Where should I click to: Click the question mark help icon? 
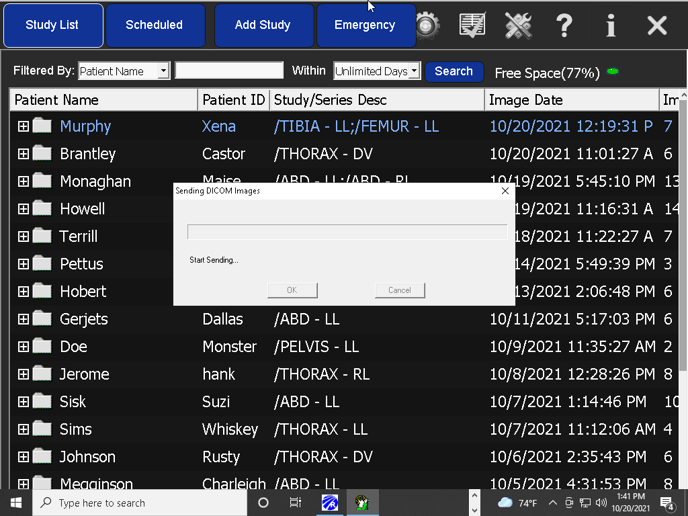click(x=564, y=25)
